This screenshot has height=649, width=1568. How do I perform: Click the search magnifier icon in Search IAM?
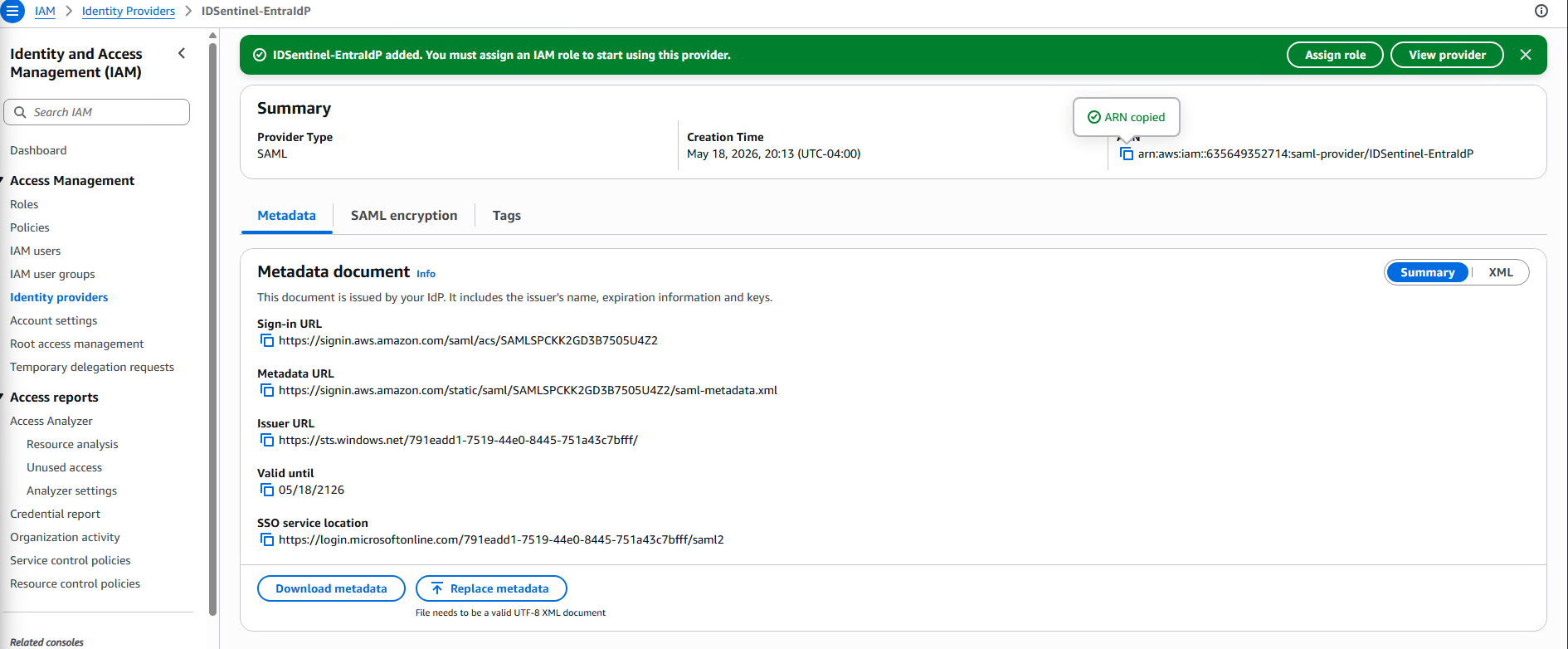20,112
